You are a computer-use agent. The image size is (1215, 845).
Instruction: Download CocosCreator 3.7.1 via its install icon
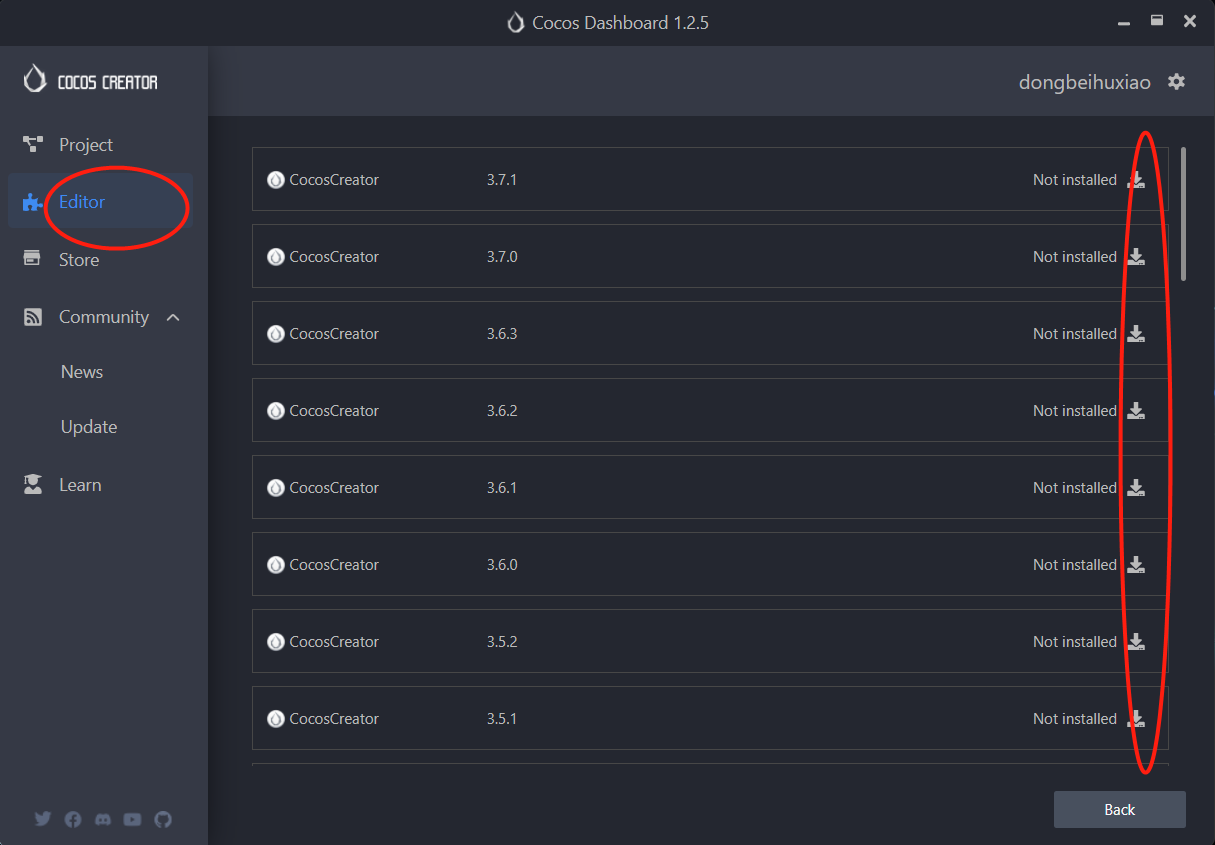click(x=1136, y=180)
